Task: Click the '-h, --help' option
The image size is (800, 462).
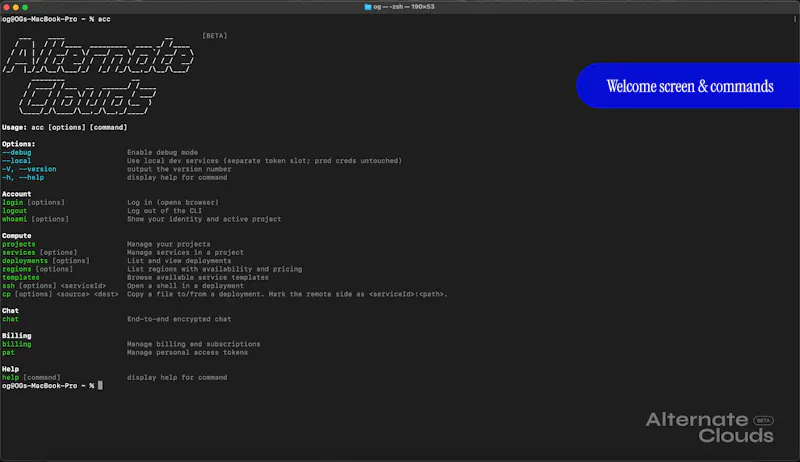Action: point(23,177)
